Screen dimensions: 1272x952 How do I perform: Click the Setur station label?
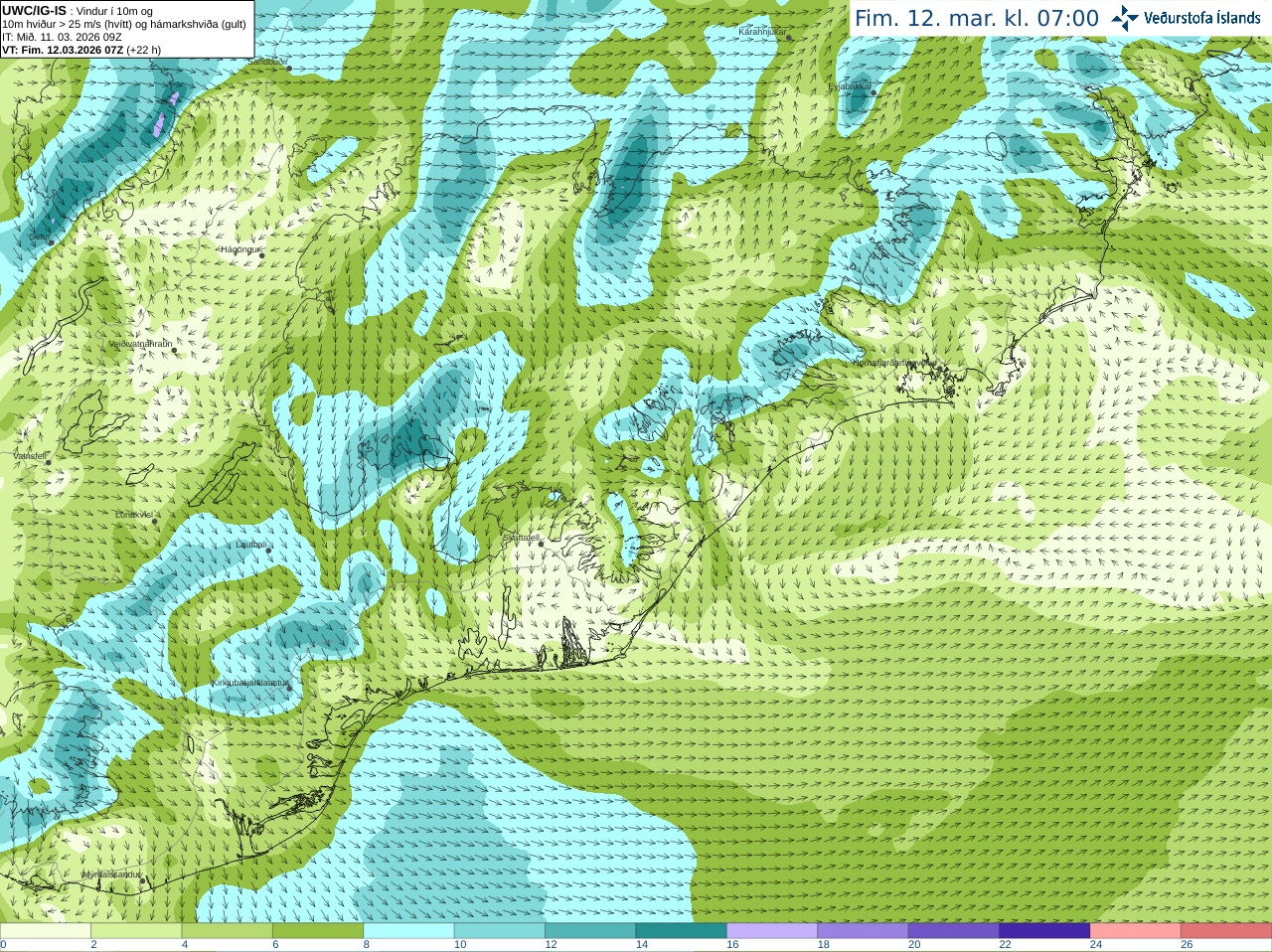coord(39,238)
